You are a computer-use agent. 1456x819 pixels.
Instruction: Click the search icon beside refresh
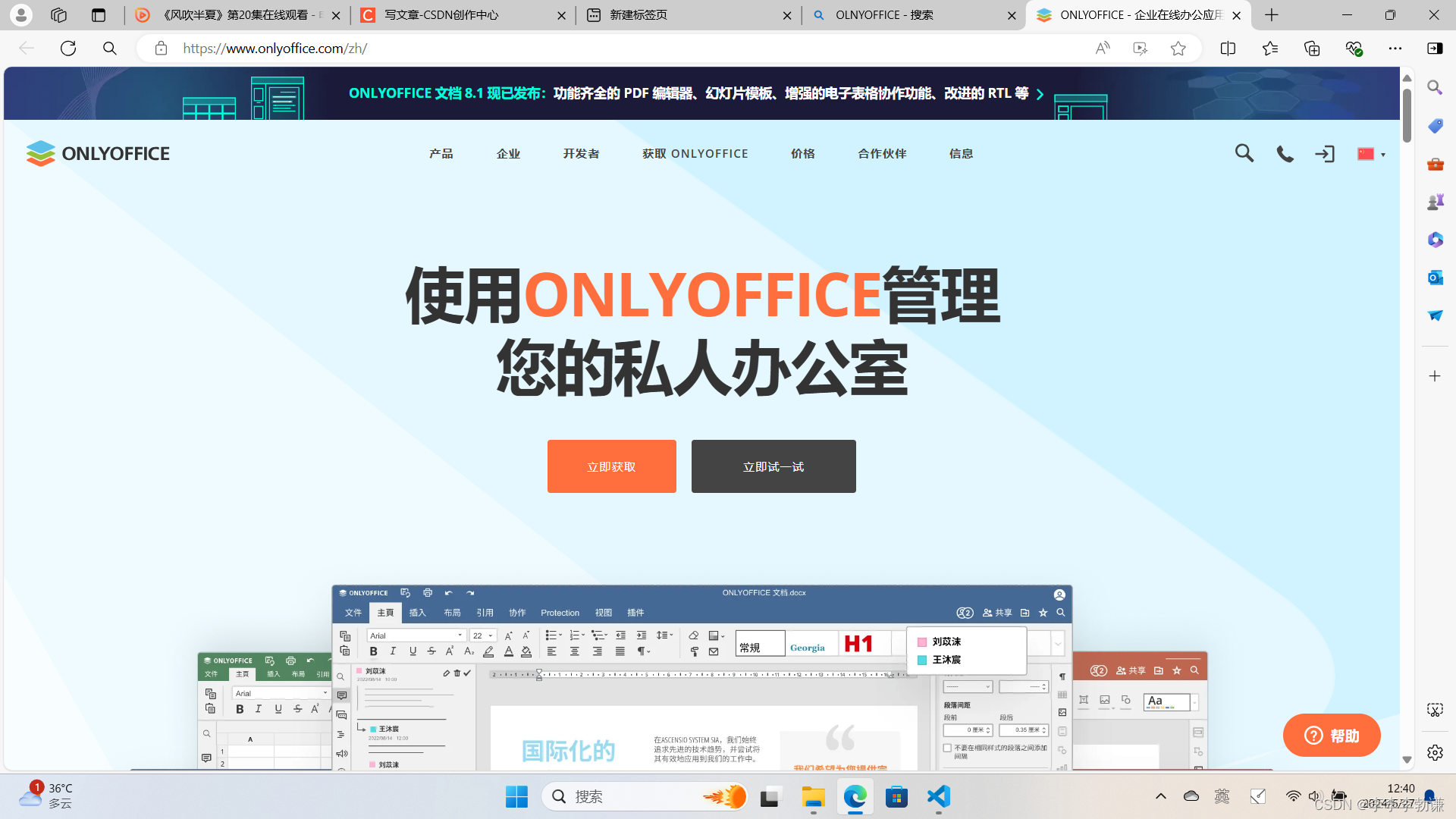pyautogui.click(x=110, y=49)
